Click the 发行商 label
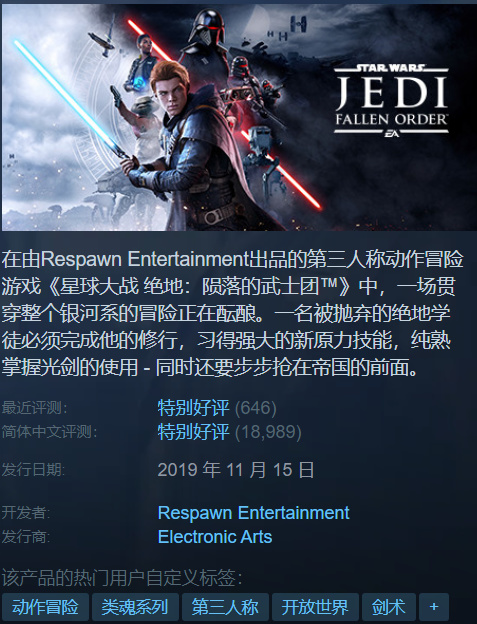This screenshot has width=477, height=624. click(x=26, y=537)
